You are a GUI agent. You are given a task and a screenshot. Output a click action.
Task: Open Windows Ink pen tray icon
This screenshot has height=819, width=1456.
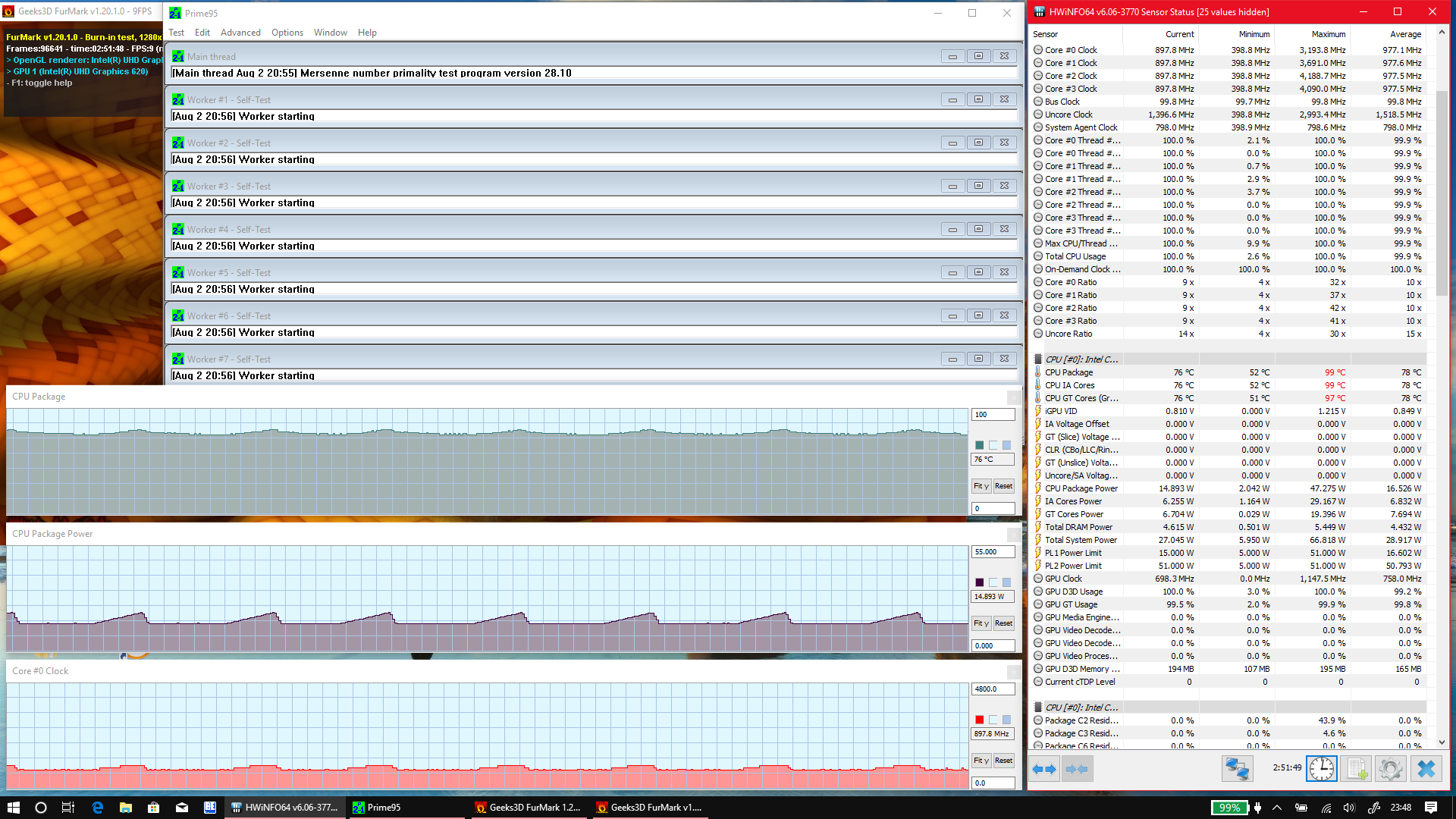(x=1373, y=808)
